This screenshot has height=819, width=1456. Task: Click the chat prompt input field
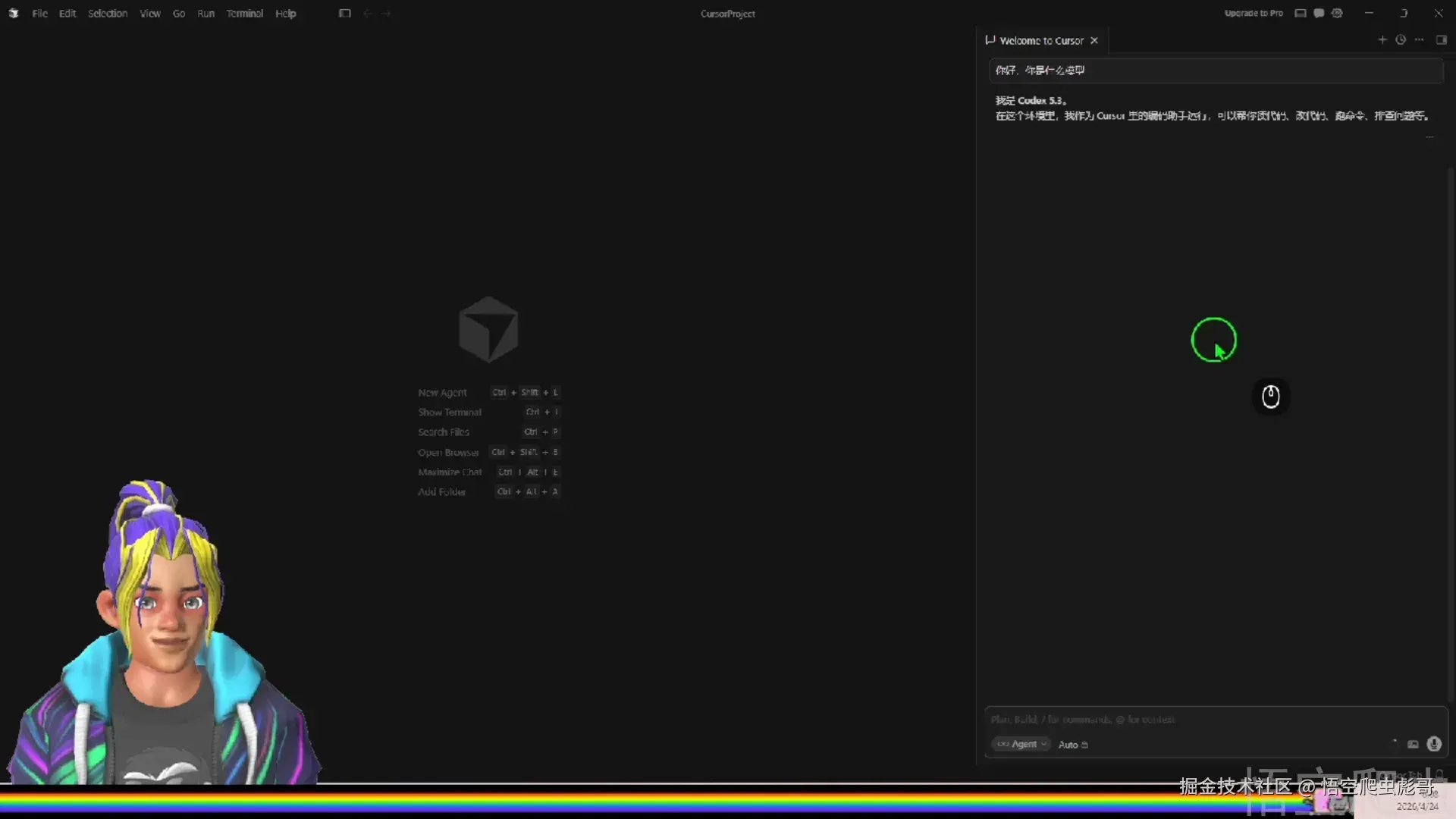1216,719
